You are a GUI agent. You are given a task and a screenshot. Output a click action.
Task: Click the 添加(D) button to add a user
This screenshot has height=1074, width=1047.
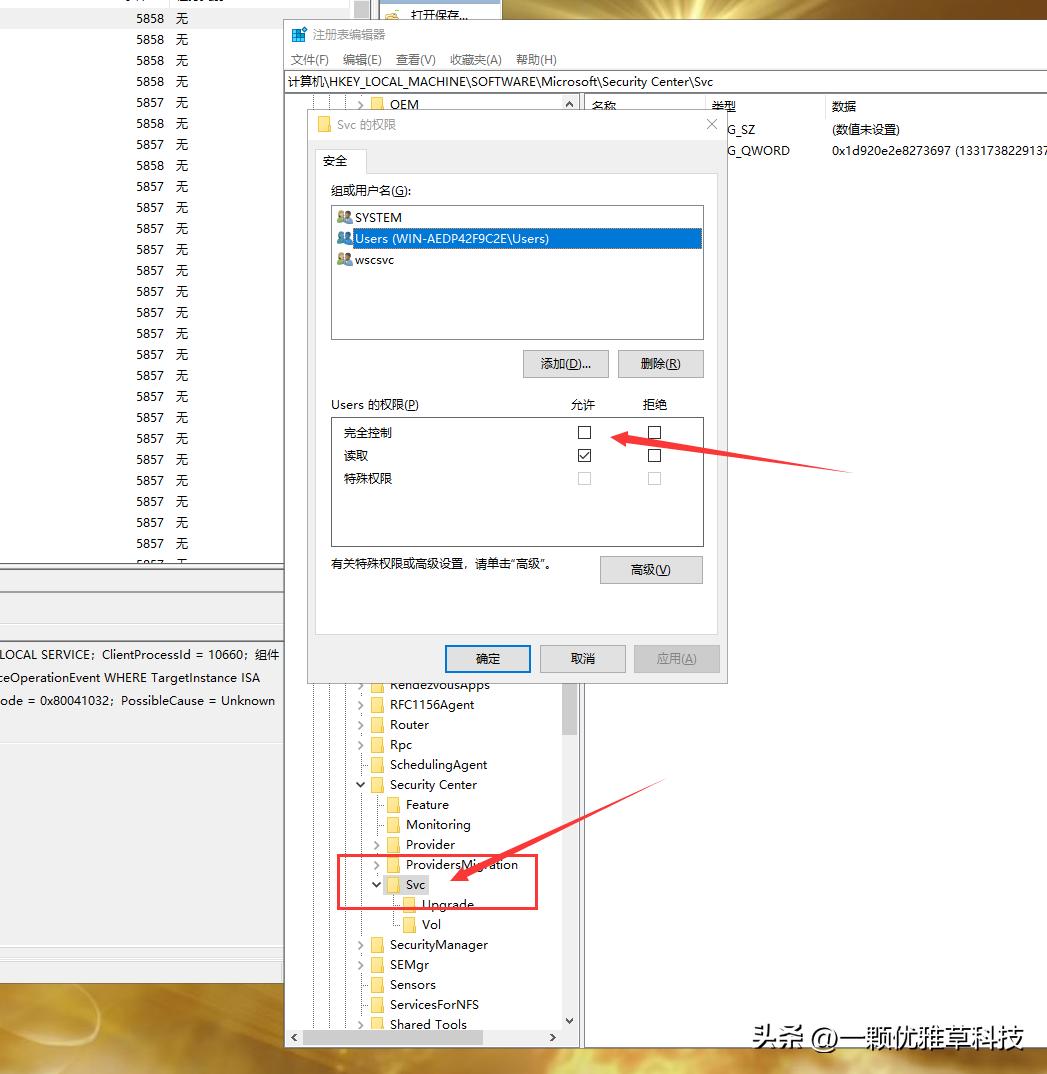565,363
